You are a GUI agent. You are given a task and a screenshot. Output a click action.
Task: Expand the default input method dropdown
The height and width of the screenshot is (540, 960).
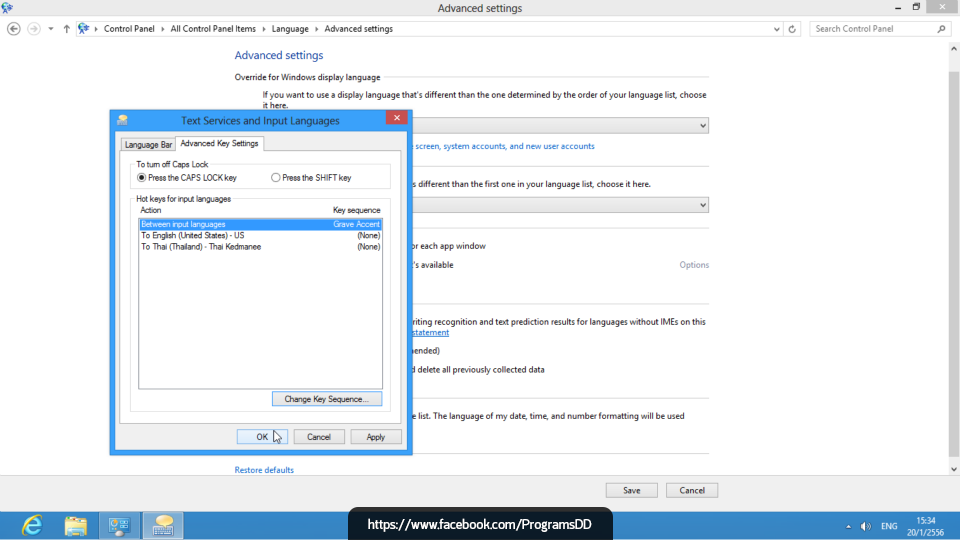(702, 205)
